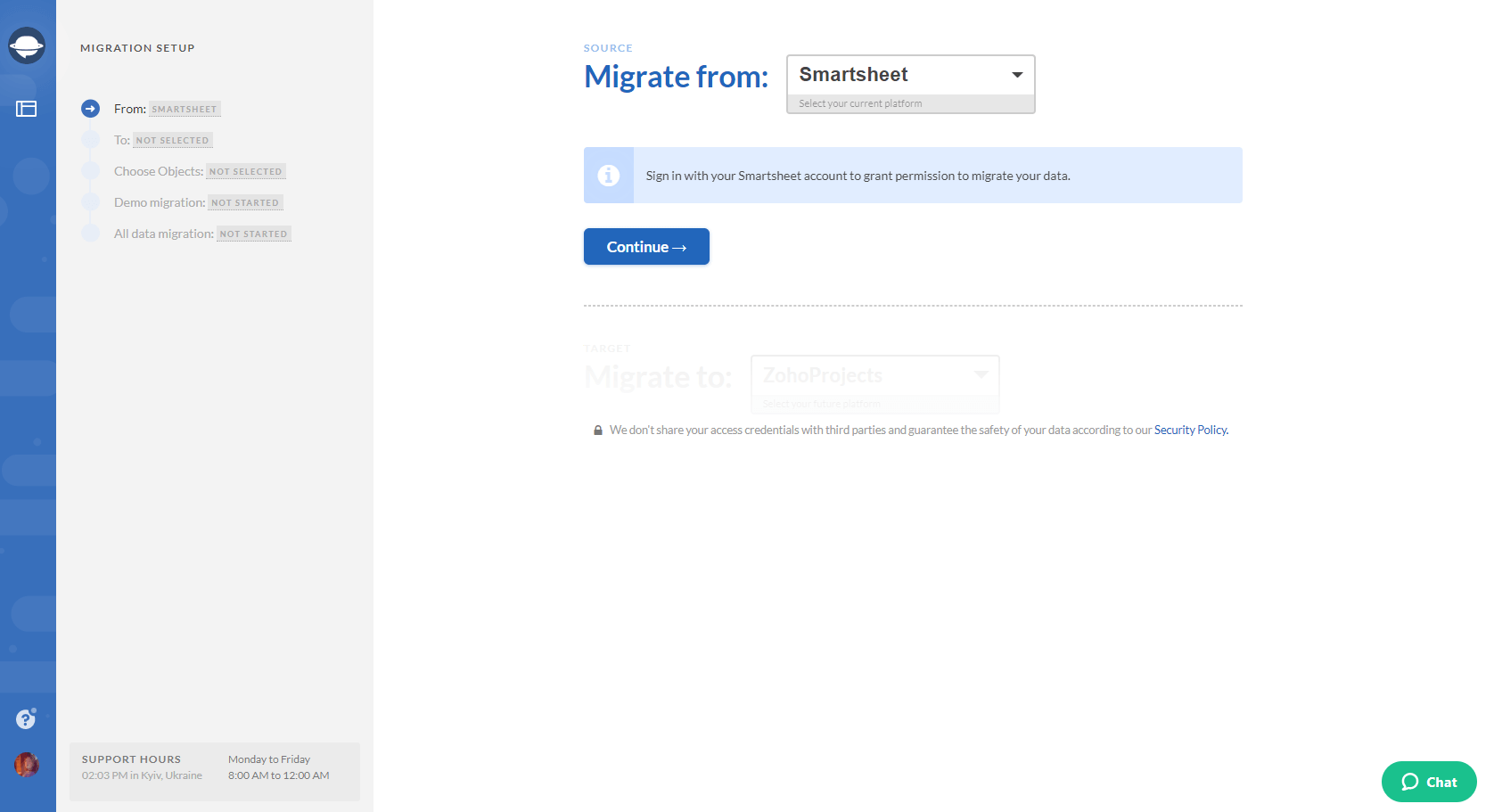Image resolution: width=1494 pixels, height=812 pixels.
Task: Click the chat bubble icon
Action: point(1408,782)
